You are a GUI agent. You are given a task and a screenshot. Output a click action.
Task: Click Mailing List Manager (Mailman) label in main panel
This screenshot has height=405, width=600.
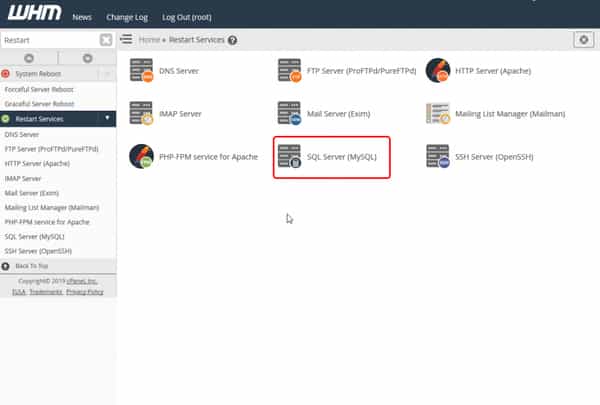tap(510, 114)
